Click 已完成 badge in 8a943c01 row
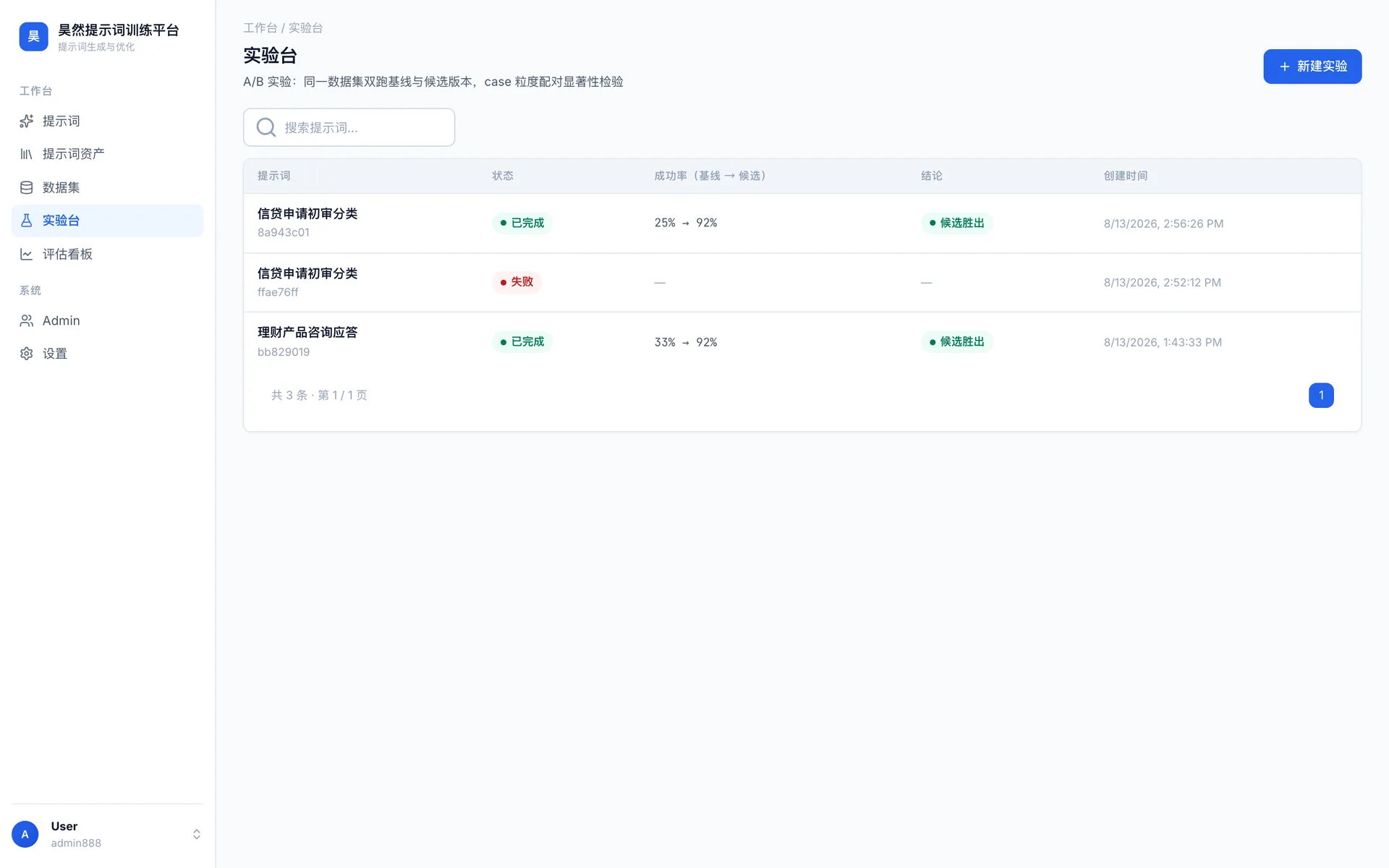Screen dimensions: 1389x868 pos(522,223)
